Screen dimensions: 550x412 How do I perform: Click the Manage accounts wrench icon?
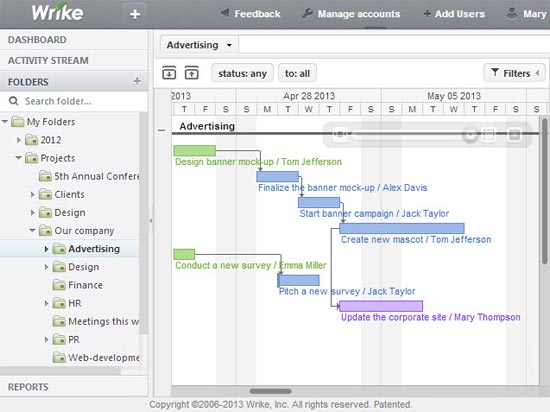click(307, 14)
